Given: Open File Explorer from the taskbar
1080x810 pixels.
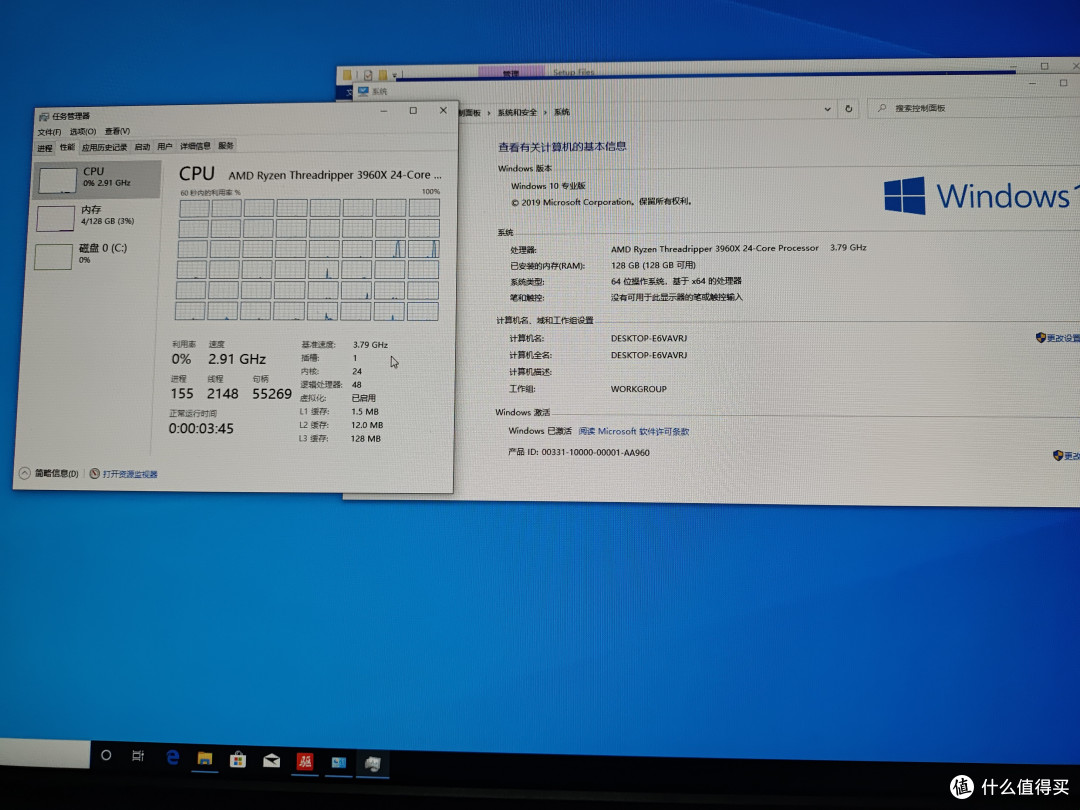Looking at the screenshot, I should [205, 759].
